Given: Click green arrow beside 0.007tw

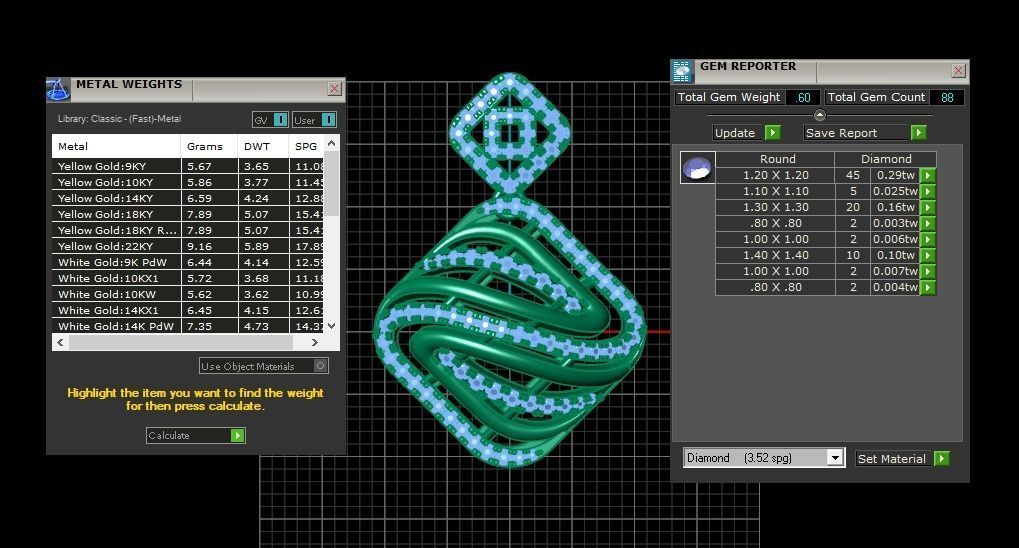Looking at the screenshot, I should click(927, 271).
